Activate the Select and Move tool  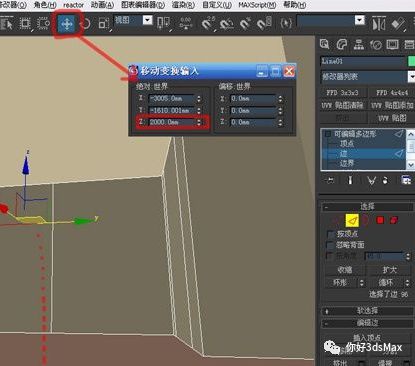pyautogui.click(x=67, y=24)
